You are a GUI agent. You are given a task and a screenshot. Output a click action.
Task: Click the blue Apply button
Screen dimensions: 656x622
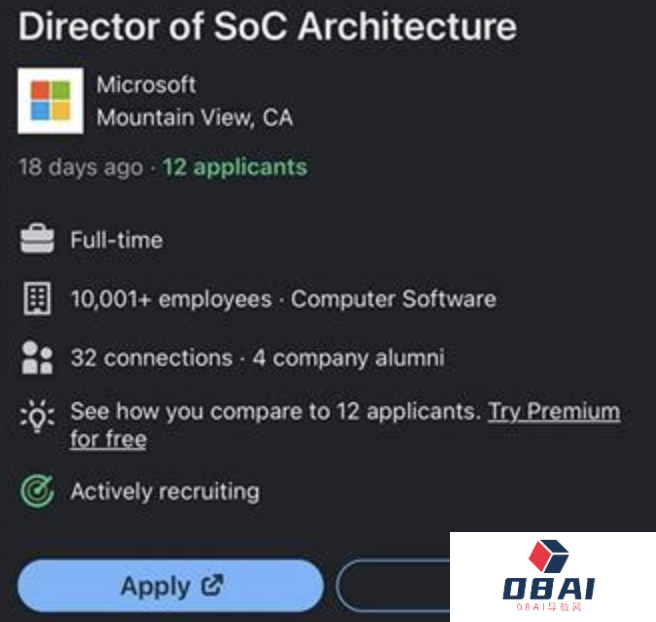(171, 586)
